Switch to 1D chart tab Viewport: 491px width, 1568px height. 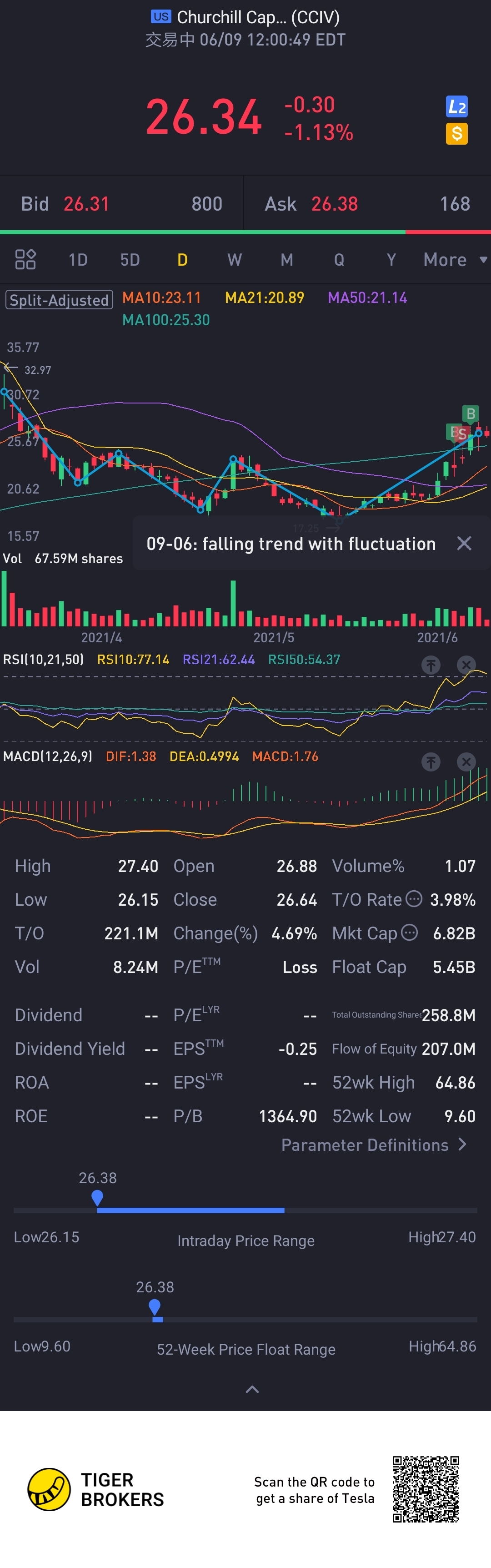78,260
